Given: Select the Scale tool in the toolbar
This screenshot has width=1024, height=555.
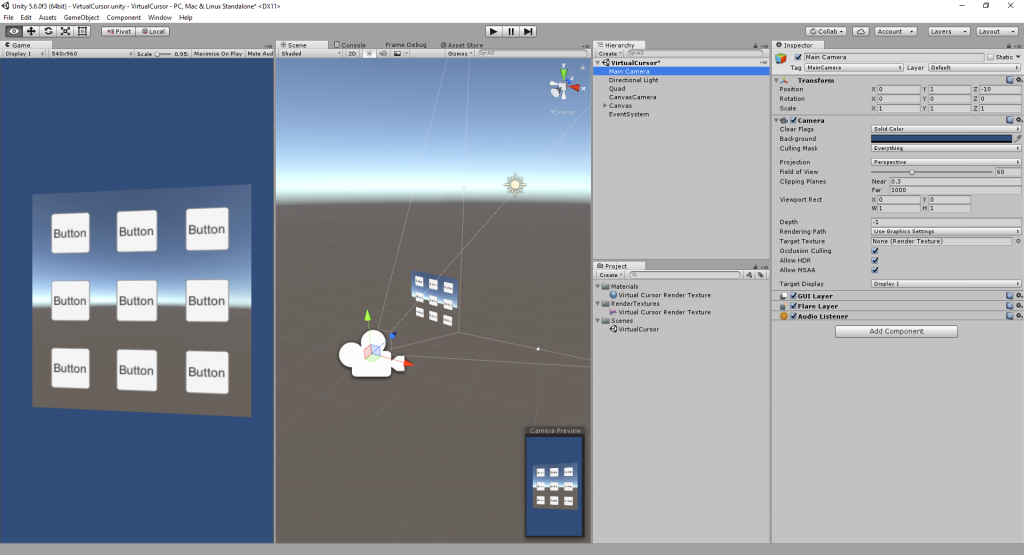Looking at the screenshot, I should coord(65,31).
